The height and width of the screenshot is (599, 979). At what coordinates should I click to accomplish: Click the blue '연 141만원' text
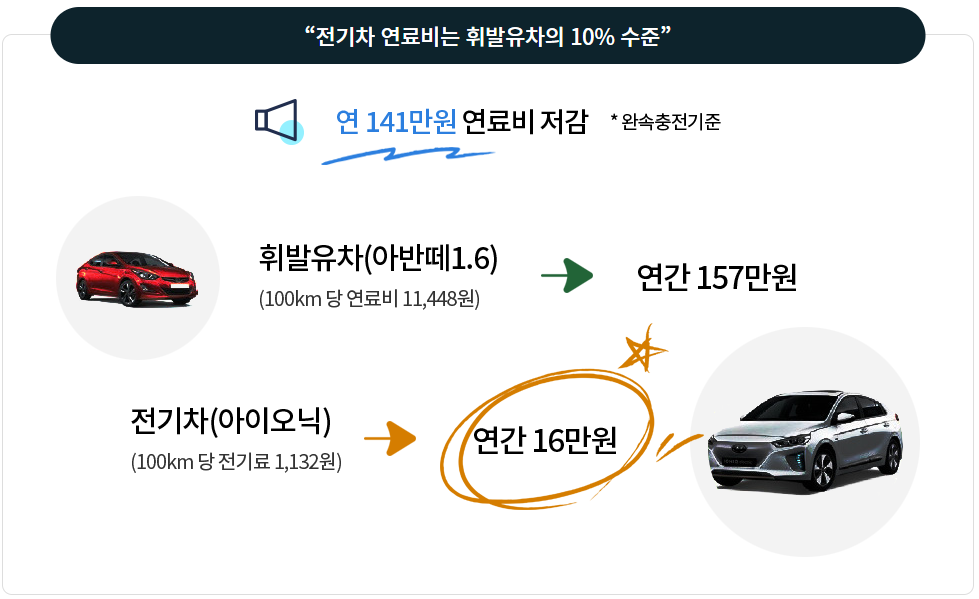[x=396, y=122]
